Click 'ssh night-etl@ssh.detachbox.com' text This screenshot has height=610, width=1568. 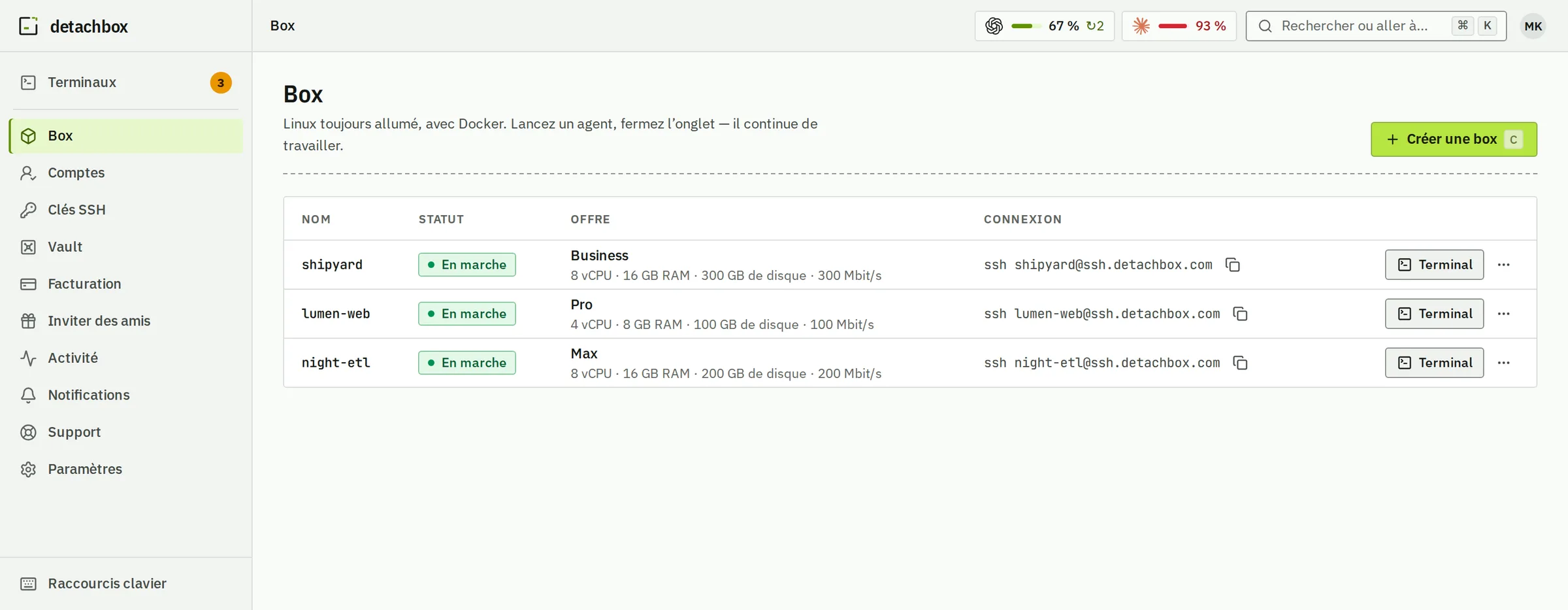(x=1102, y=363)
